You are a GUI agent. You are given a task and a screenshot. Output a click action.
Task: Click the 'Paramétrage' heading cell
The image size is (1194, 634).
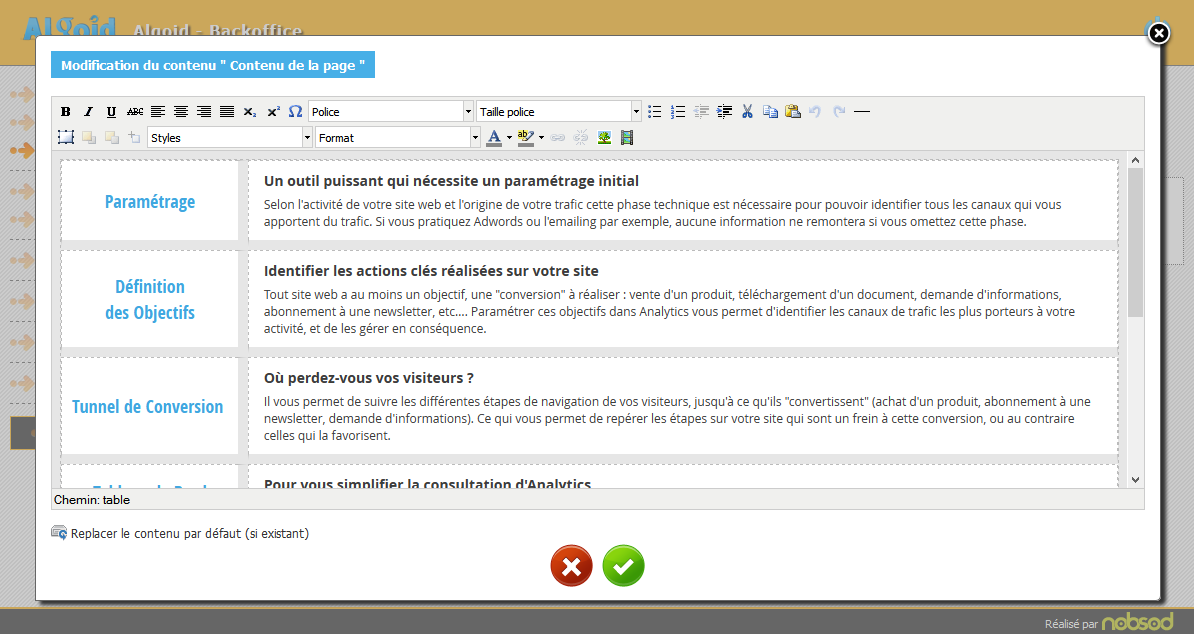(150, 201)
